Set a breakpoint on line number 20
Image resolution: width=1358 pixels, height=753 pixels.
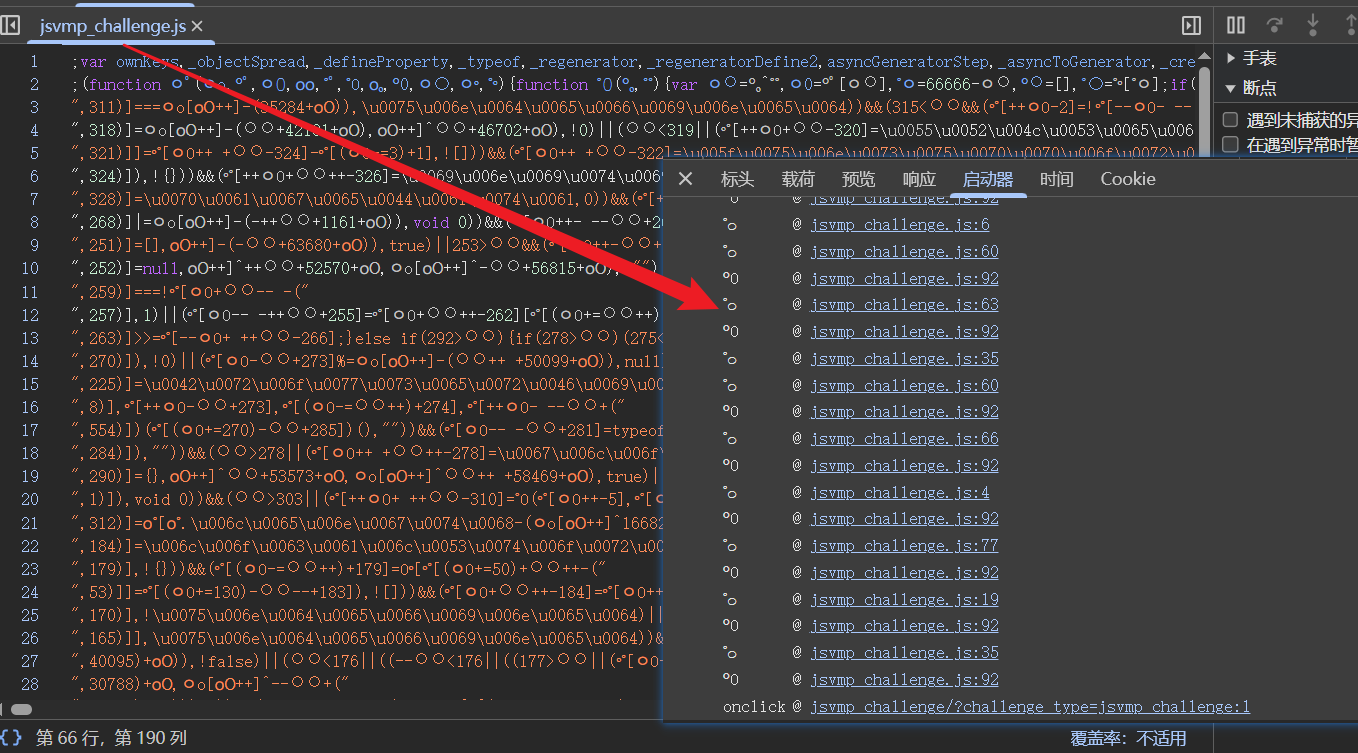[x=29, y=499]
